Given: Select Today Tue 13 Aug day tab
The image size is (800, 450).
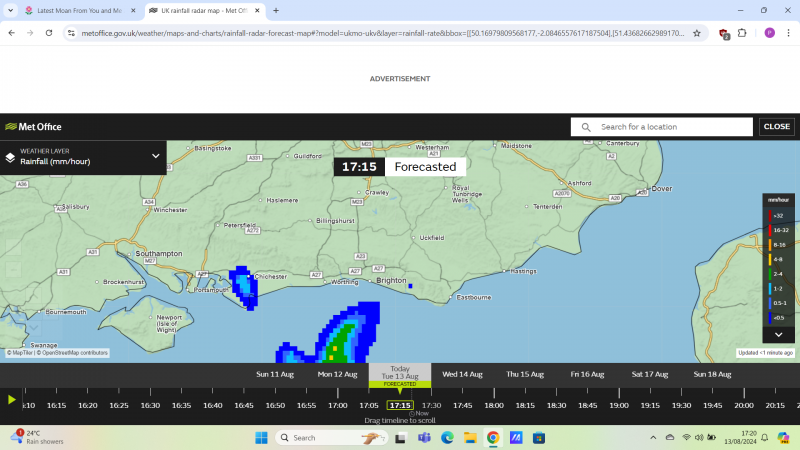Looking at the screenshot, I should point(400,375).
